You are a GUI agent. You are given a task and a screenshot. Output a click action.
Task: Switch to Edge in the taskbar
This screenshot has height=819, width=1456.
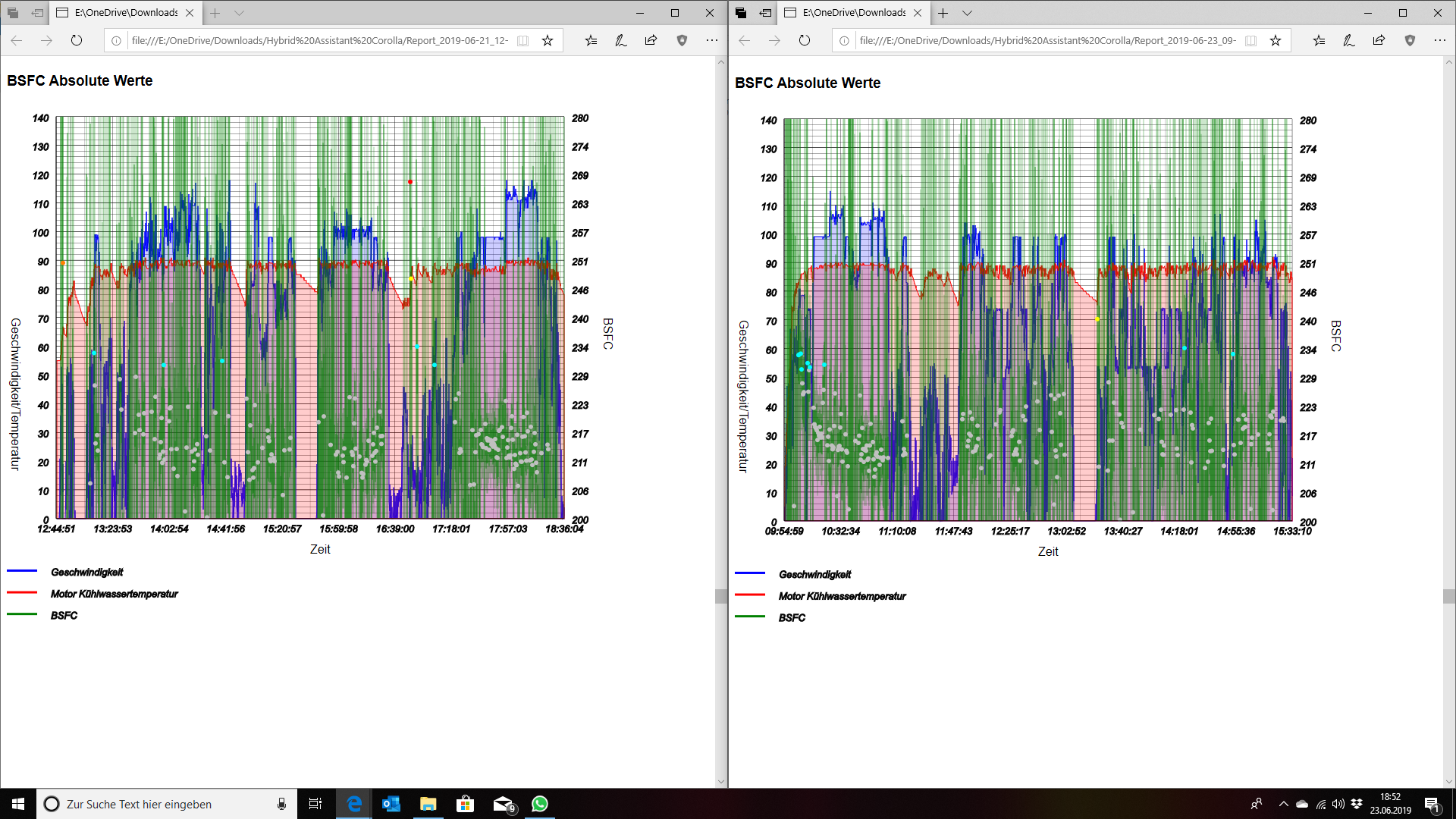[354, 804]
